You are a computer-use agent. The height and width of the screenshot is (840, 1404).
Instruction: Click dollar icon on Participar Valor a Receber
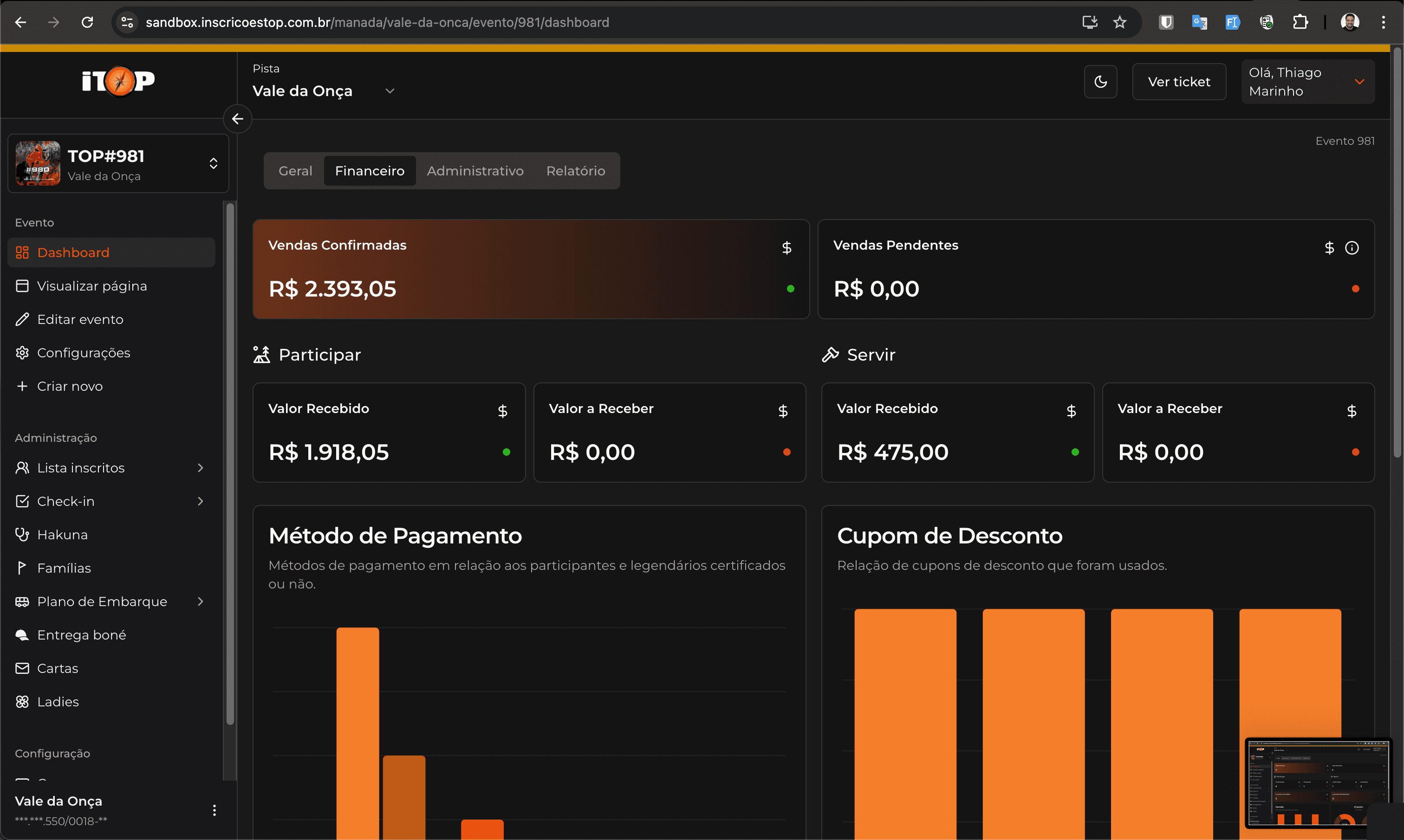(783, 411)
